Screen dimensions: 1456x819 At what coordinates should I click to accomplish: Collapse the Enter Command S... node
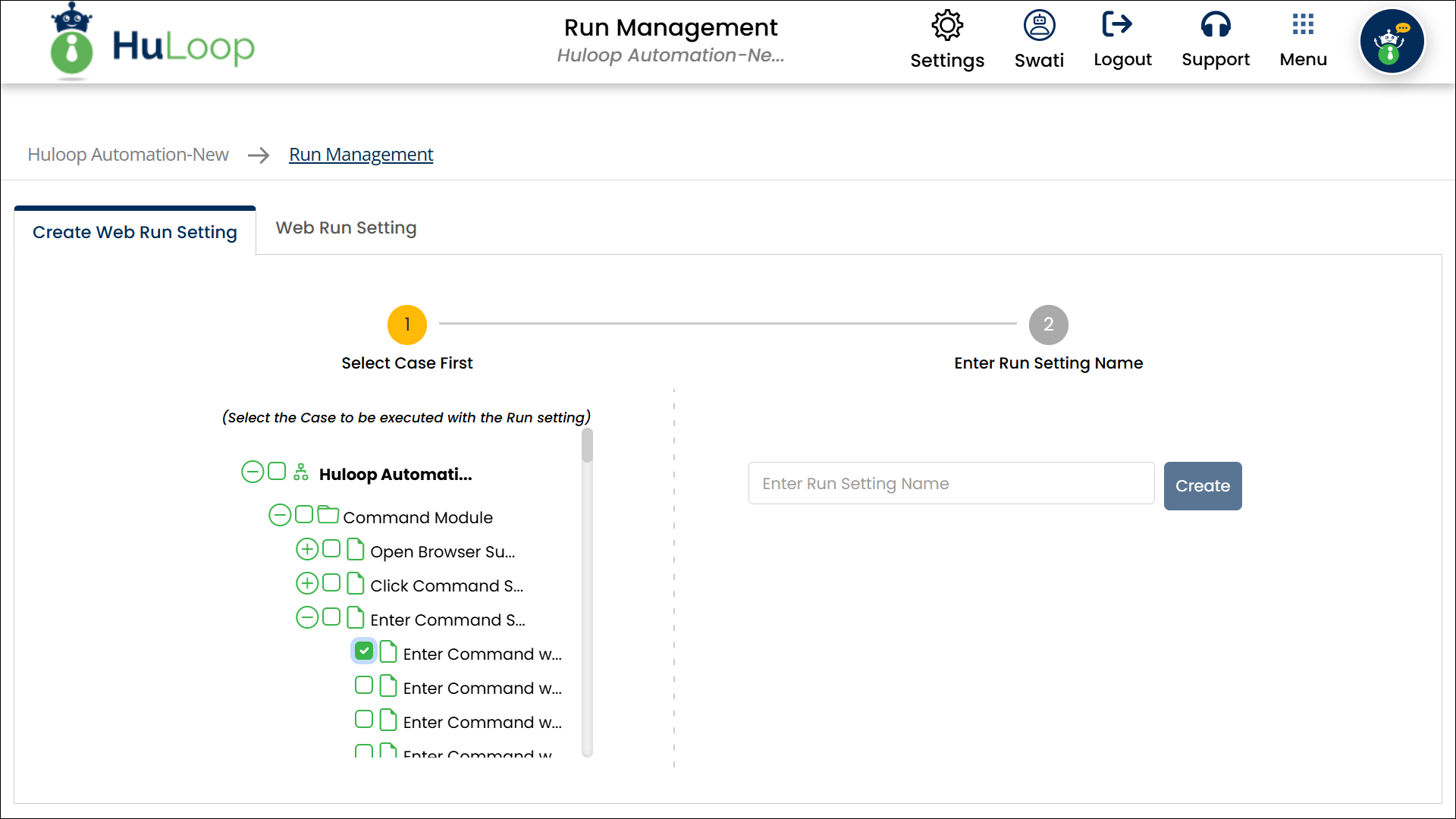tap(307, 617)
